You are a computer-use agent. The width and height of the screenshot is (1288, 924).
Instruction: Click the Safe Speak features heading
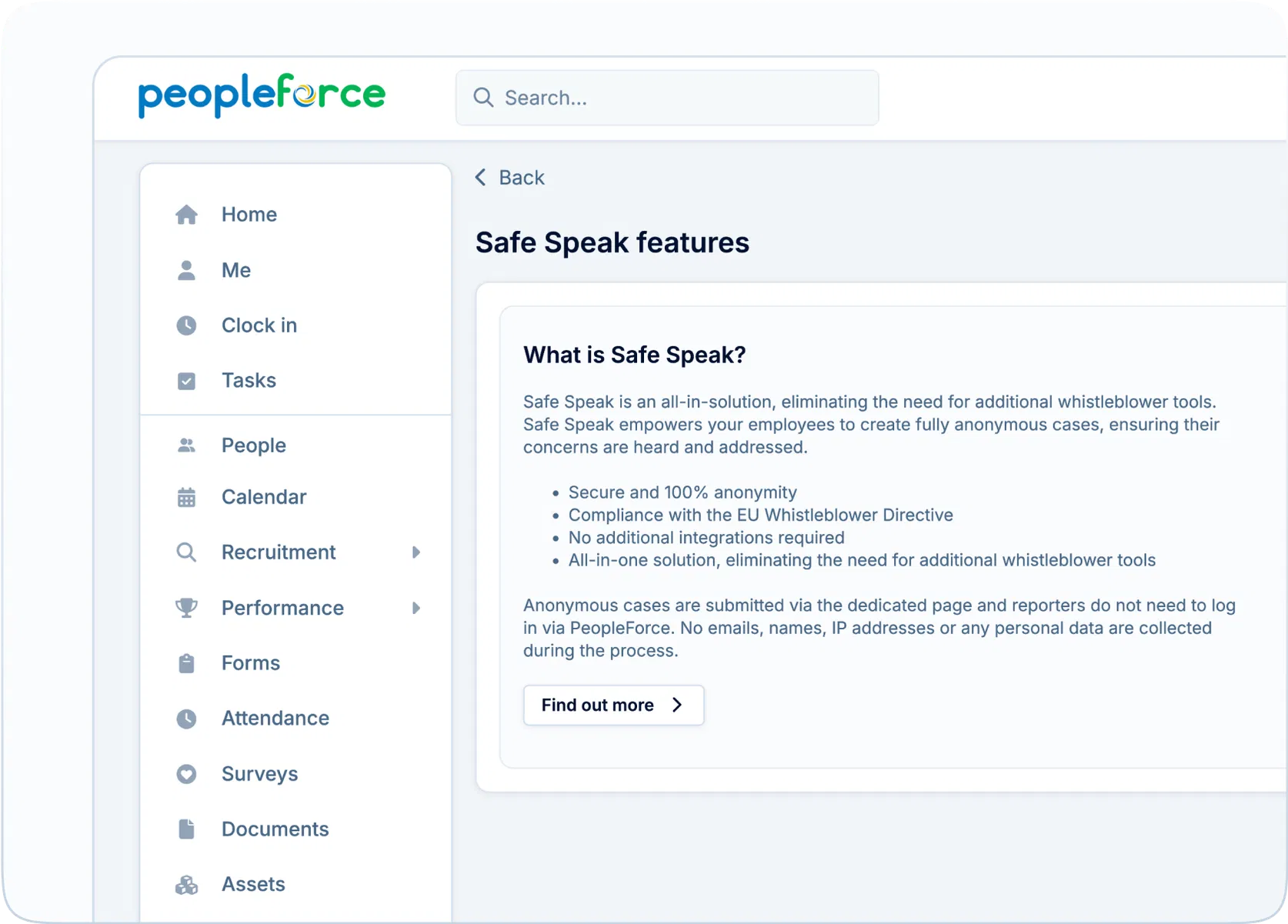(612, 242)
